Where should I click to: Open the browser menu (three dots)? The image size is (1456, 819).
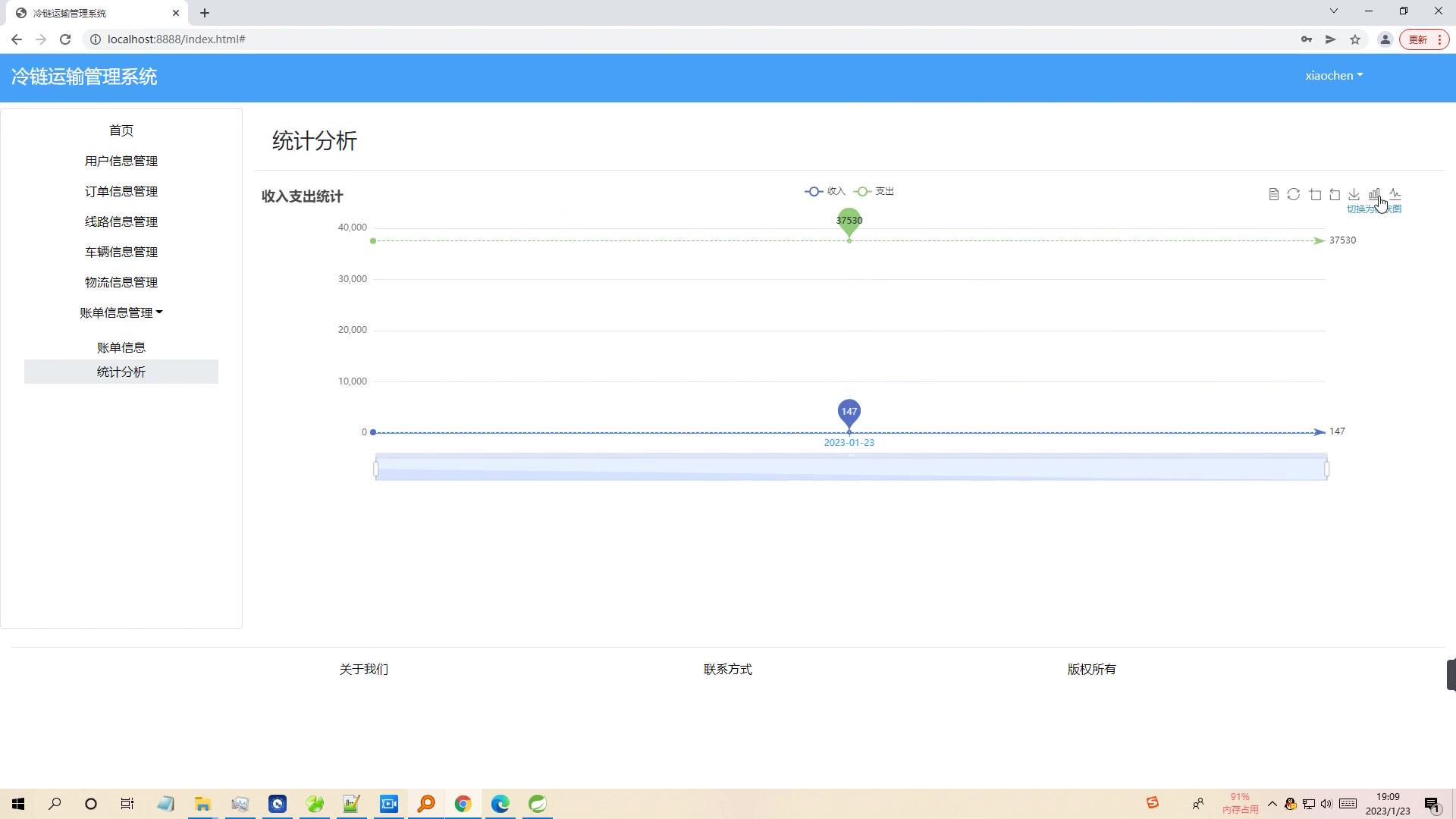[x=1438, y=39]
